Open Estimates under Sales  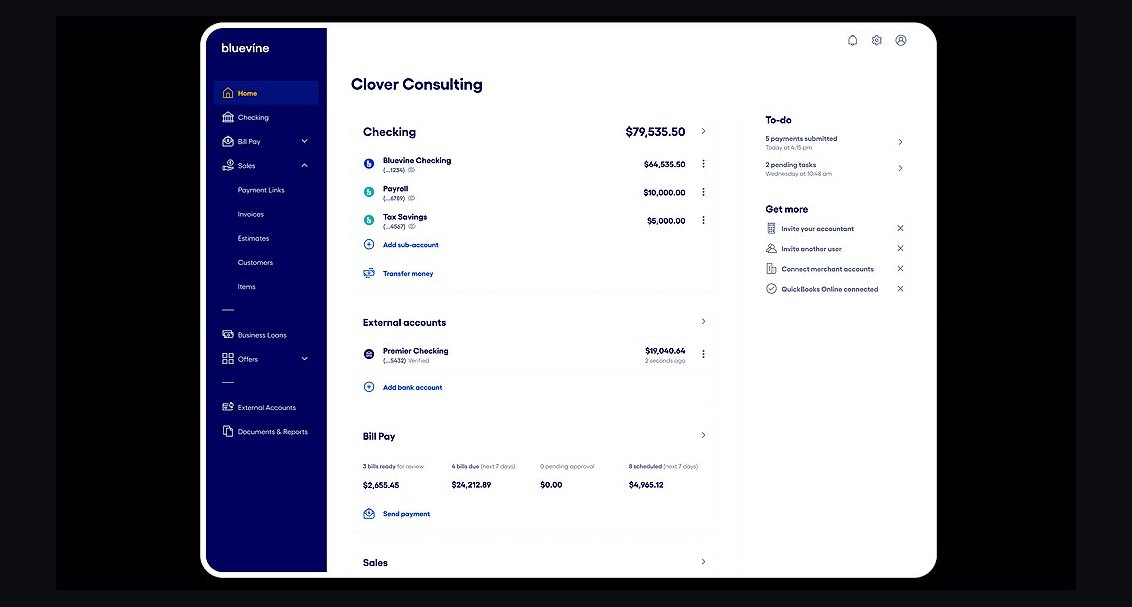(x=253, y=238)
